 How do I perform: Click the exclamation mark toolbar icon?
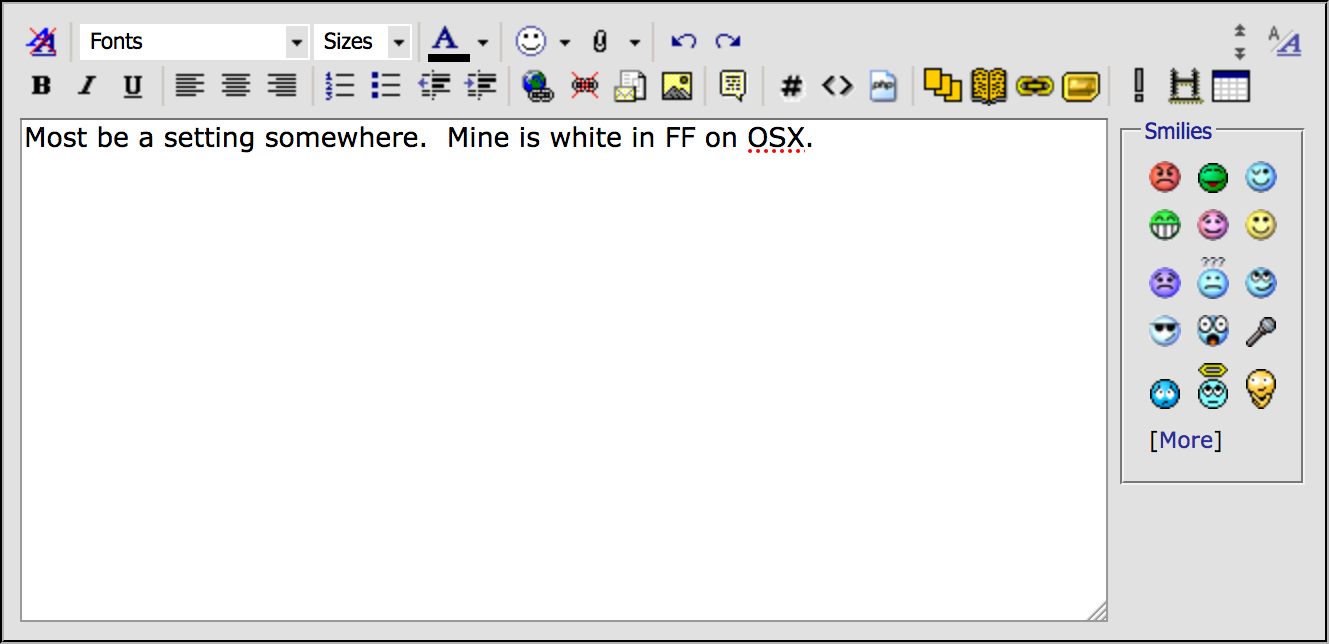tap(1138, 86)
